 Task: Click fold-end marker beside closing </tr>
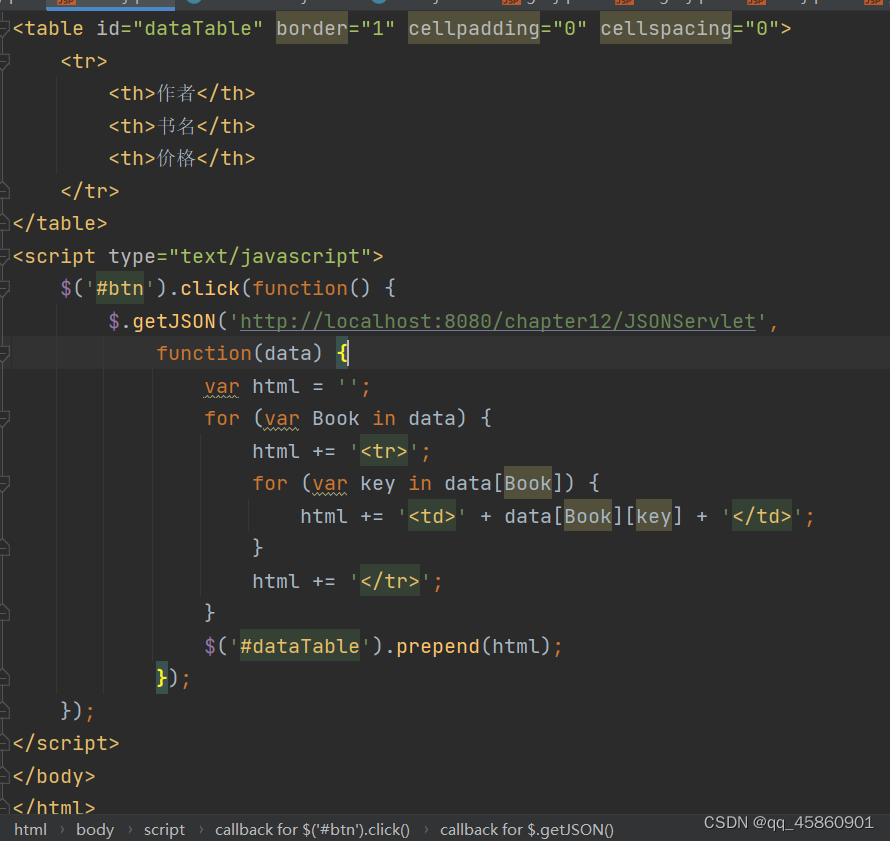(x=4, y=191)
